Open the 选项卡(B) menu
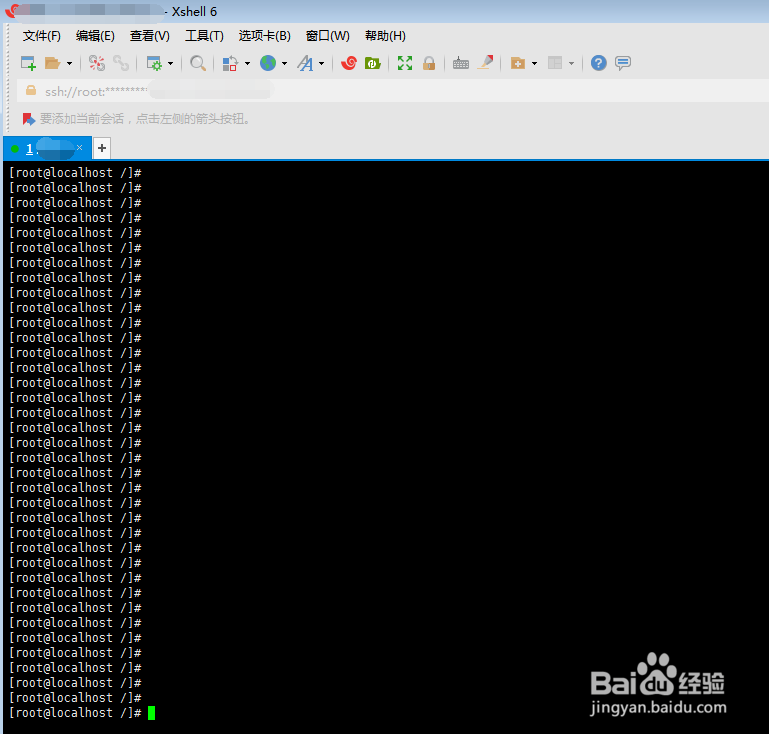 [264, 36]
